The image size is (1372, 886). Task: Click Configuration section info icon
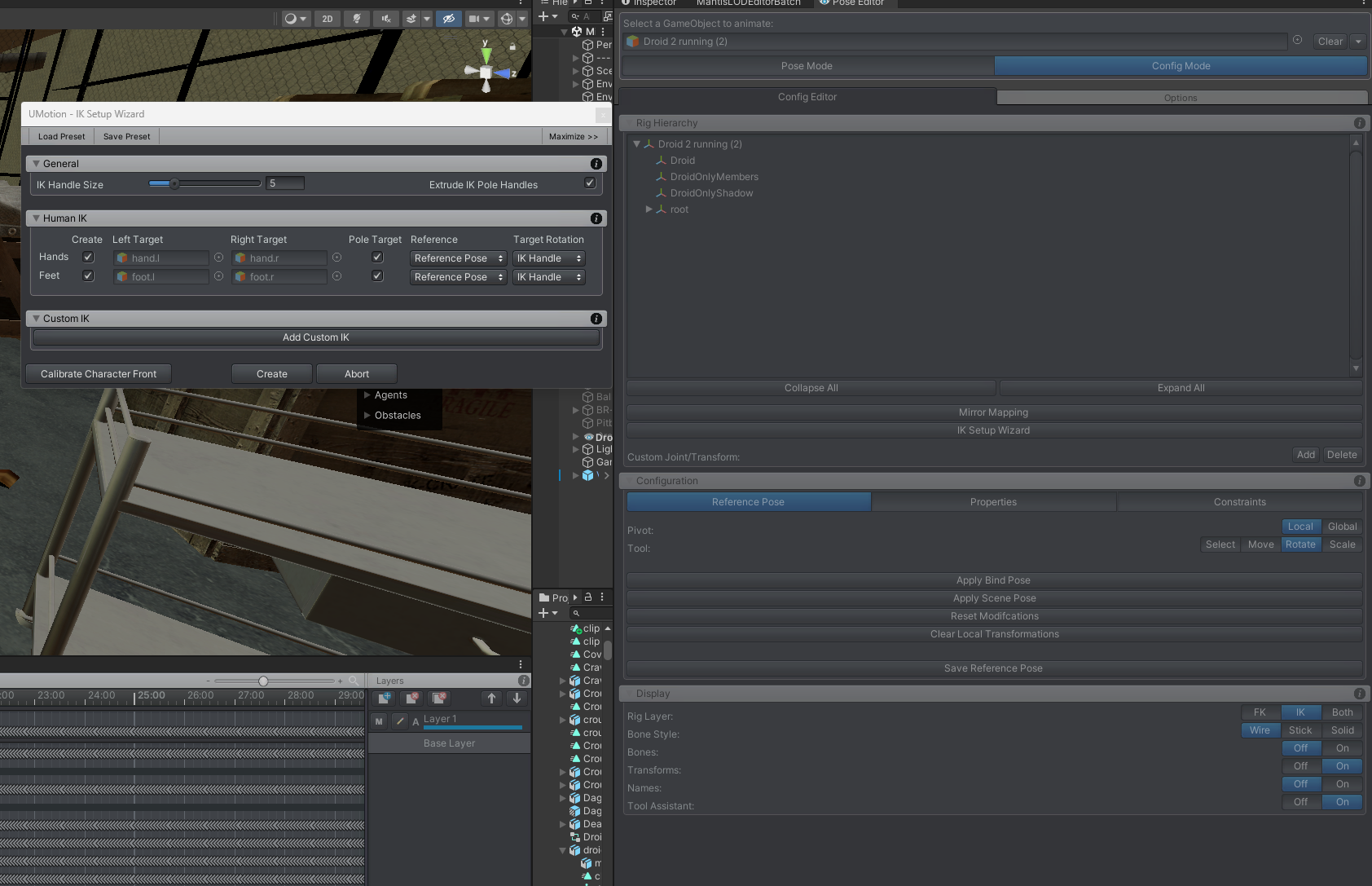(1359, 481)
